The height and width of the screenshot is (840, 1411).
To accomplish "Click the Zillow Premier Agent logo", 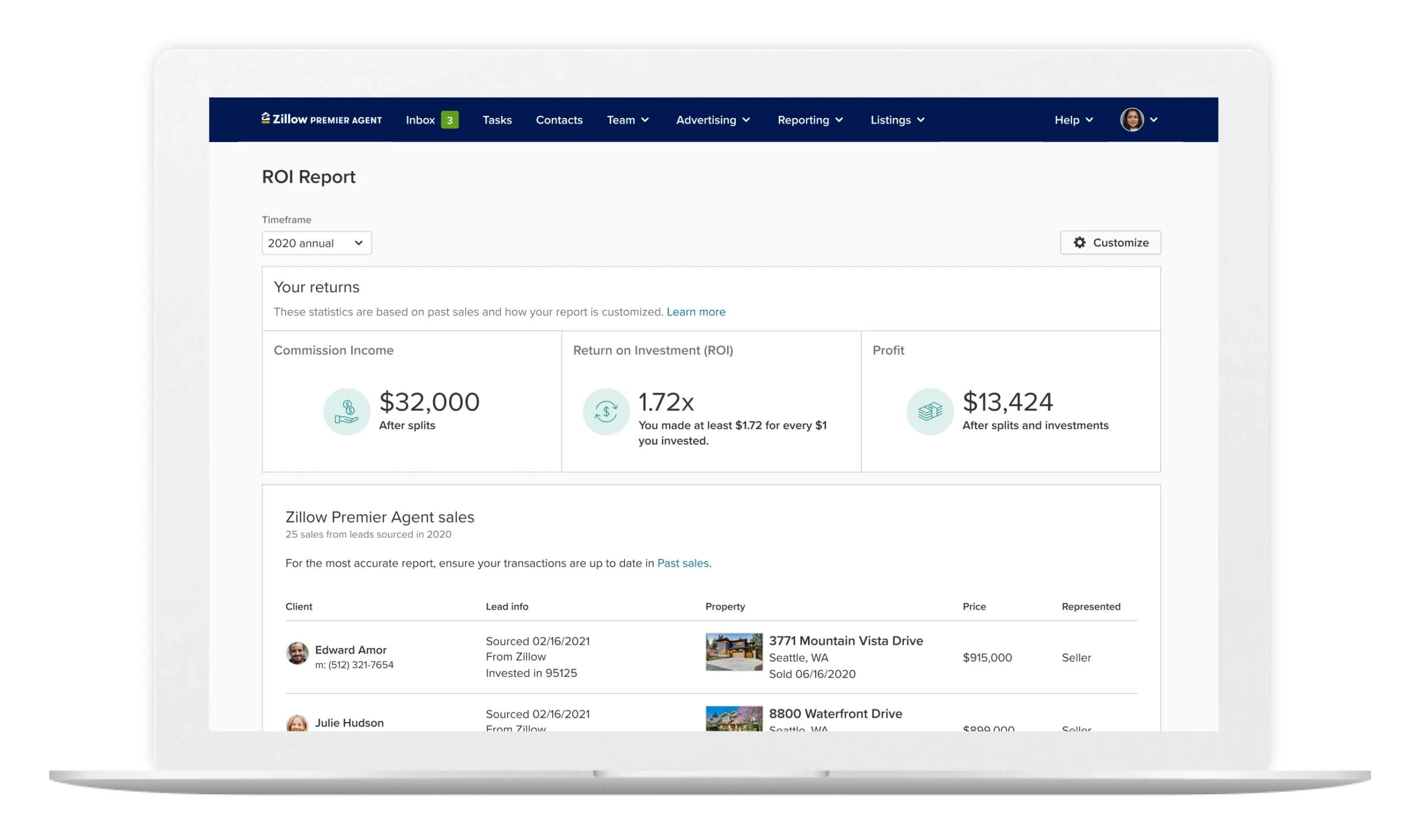I will coord(321,120).
